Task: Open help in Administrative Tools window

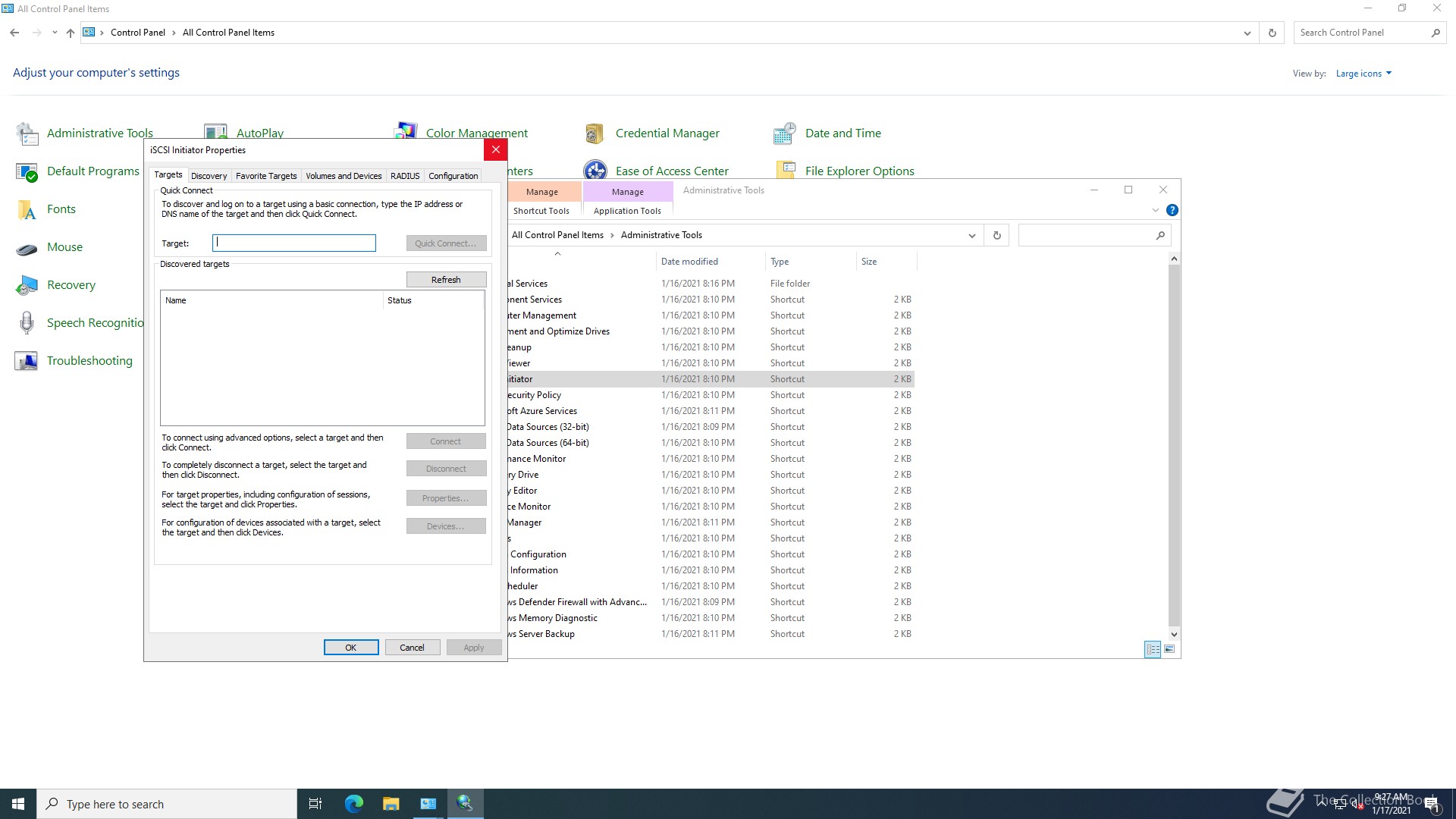Action: click(x=1172, y=211)
